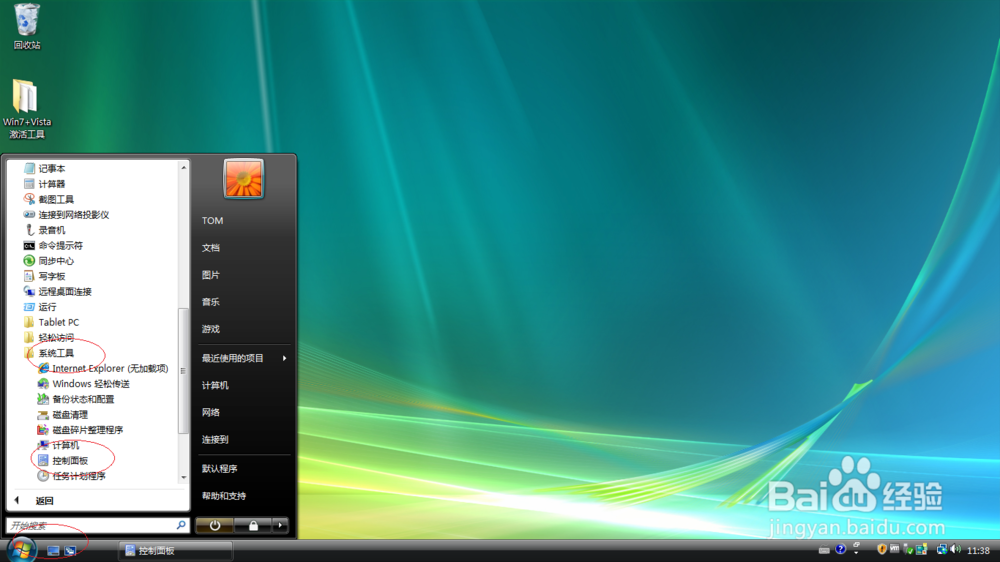Open 计算机 under 系统工具
The height and width of the screenshot is (562, 1000).
click(58, 445)
